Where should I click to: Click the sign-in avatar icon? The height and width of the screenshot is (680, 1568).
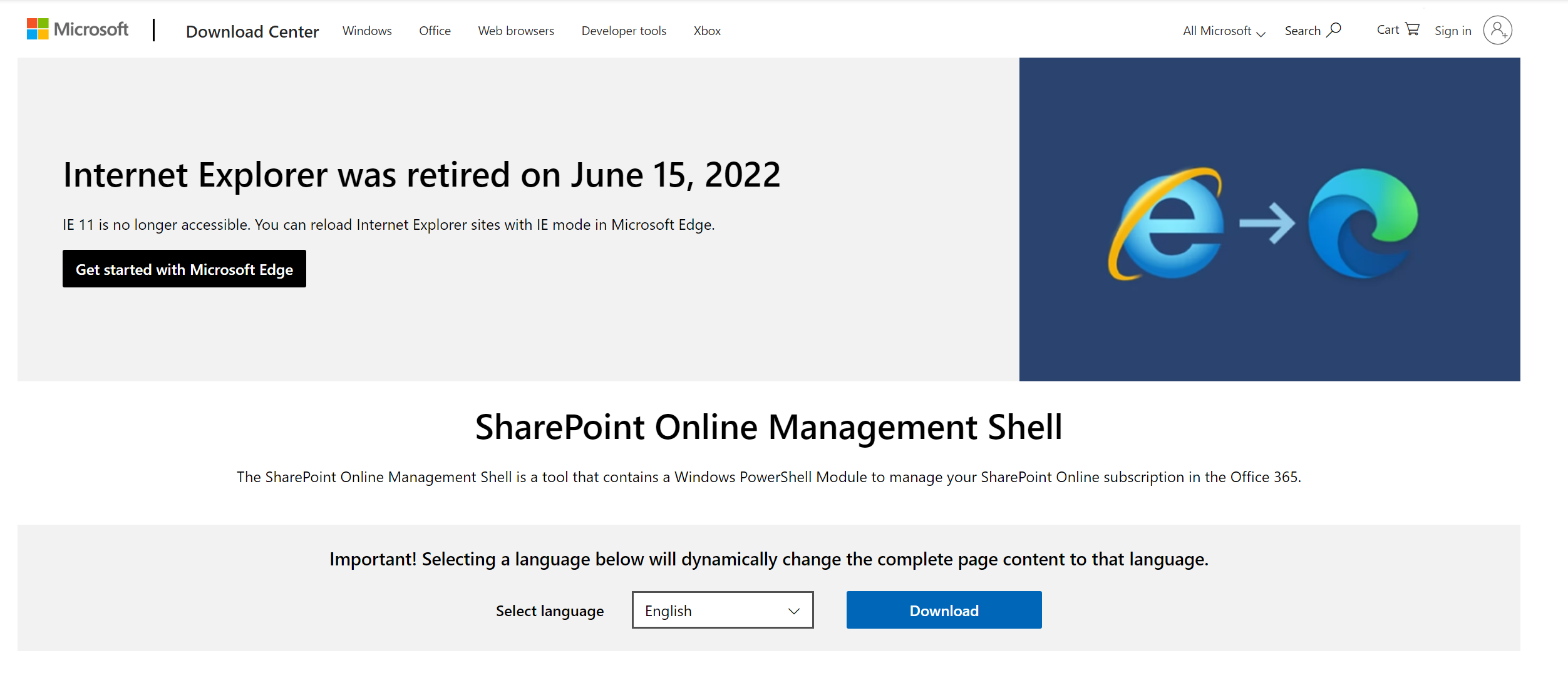[x=1497, y=30]
